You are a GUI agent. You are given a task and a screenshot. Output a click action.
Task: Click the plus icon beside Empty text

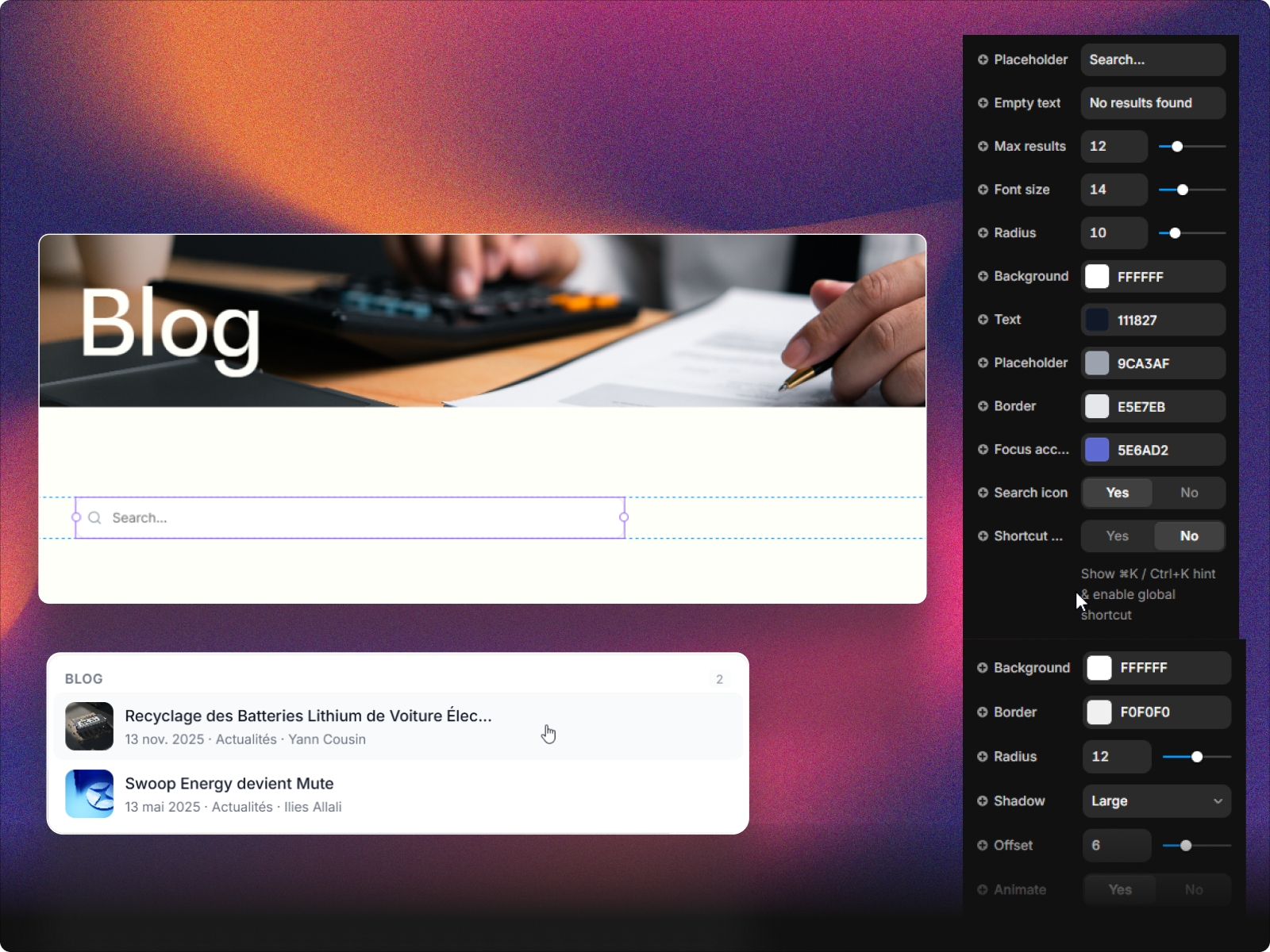pos(983,103)
